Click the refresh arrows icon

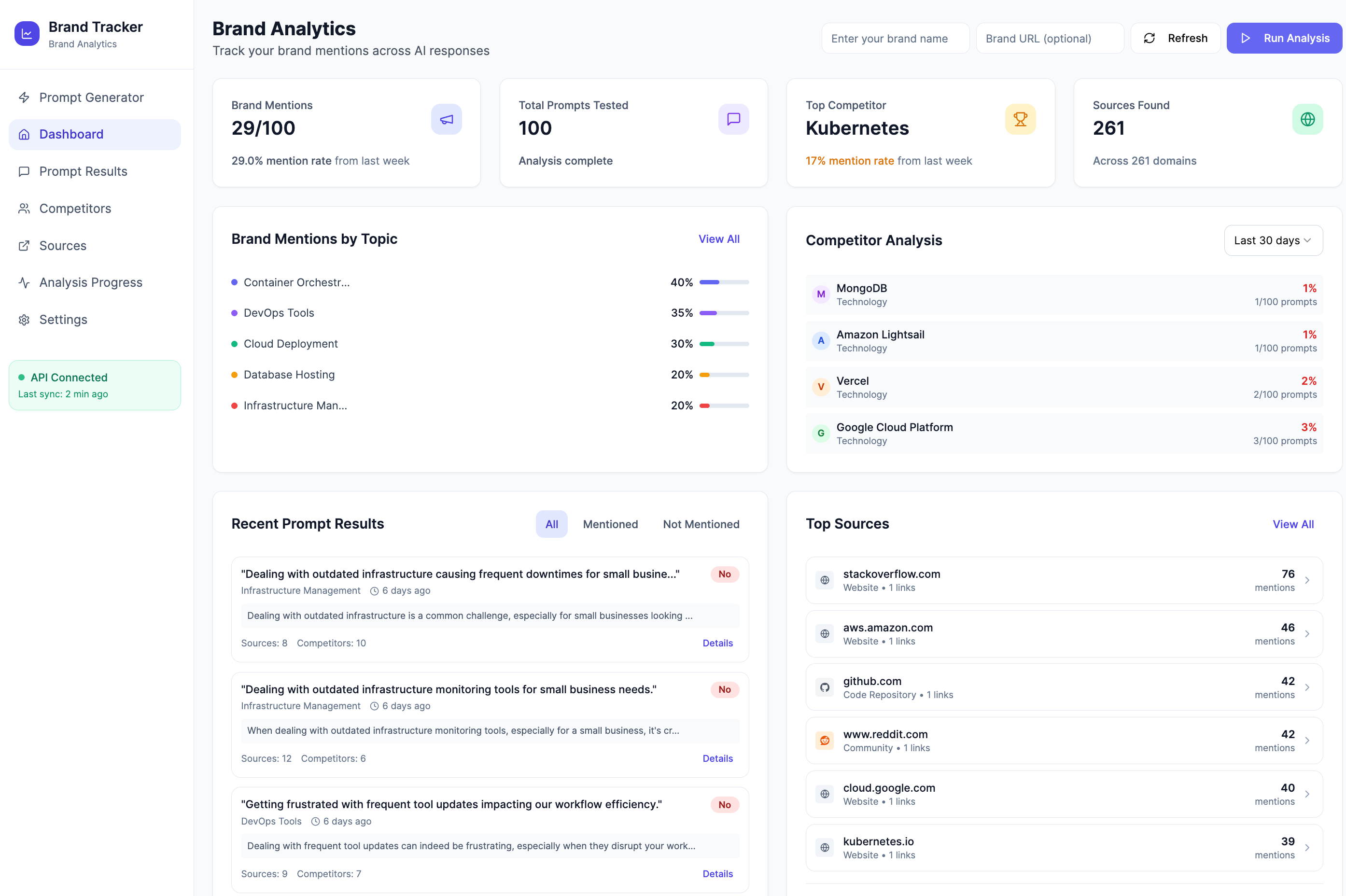pyautogui.click(x=1150, y=38)
